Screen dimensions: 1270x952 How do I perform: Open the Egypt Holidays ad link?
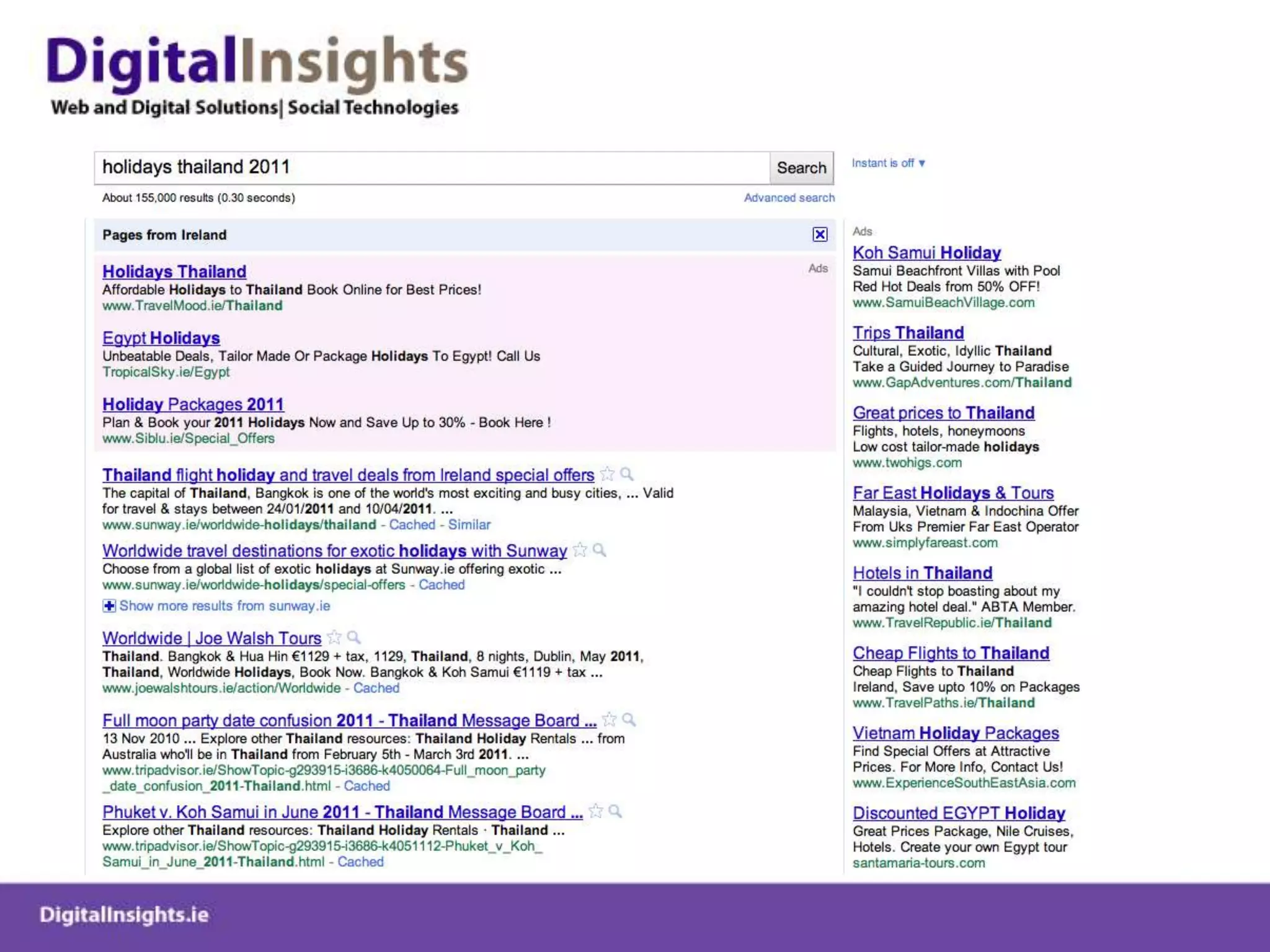(x=161, y=338)
